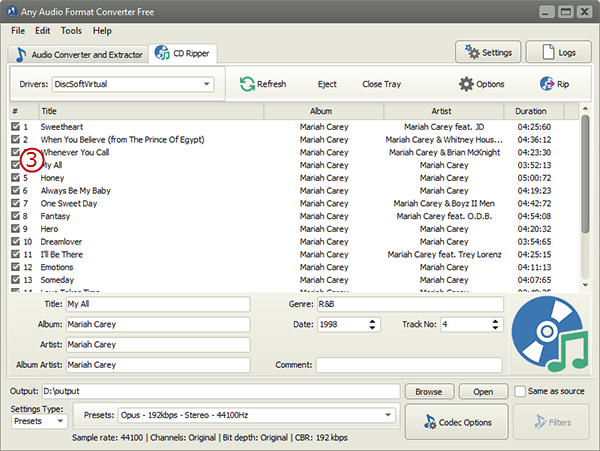Sort by the # column header
The height and width of the screenshot is (451, 600).
[x=24, y=111]
